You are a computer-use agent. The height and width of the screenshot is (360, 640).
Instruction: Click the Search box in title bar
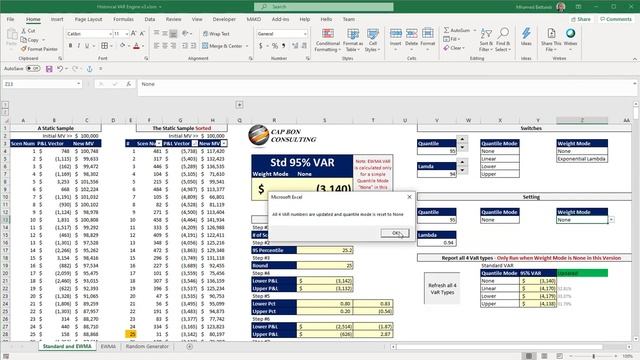click(324, 7)
